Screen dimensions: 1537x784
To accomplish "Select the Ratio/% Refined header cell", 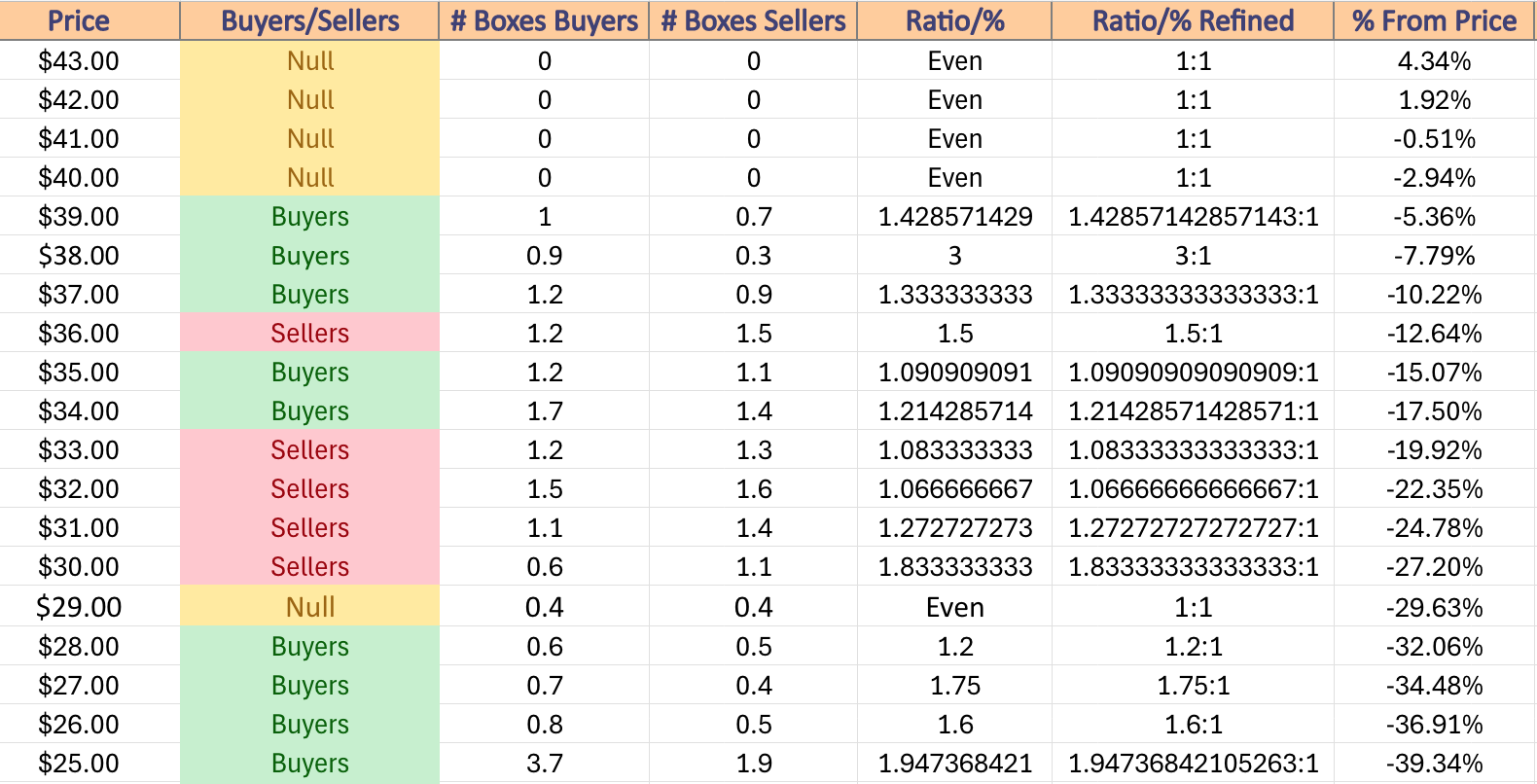I will (1193, 20).
